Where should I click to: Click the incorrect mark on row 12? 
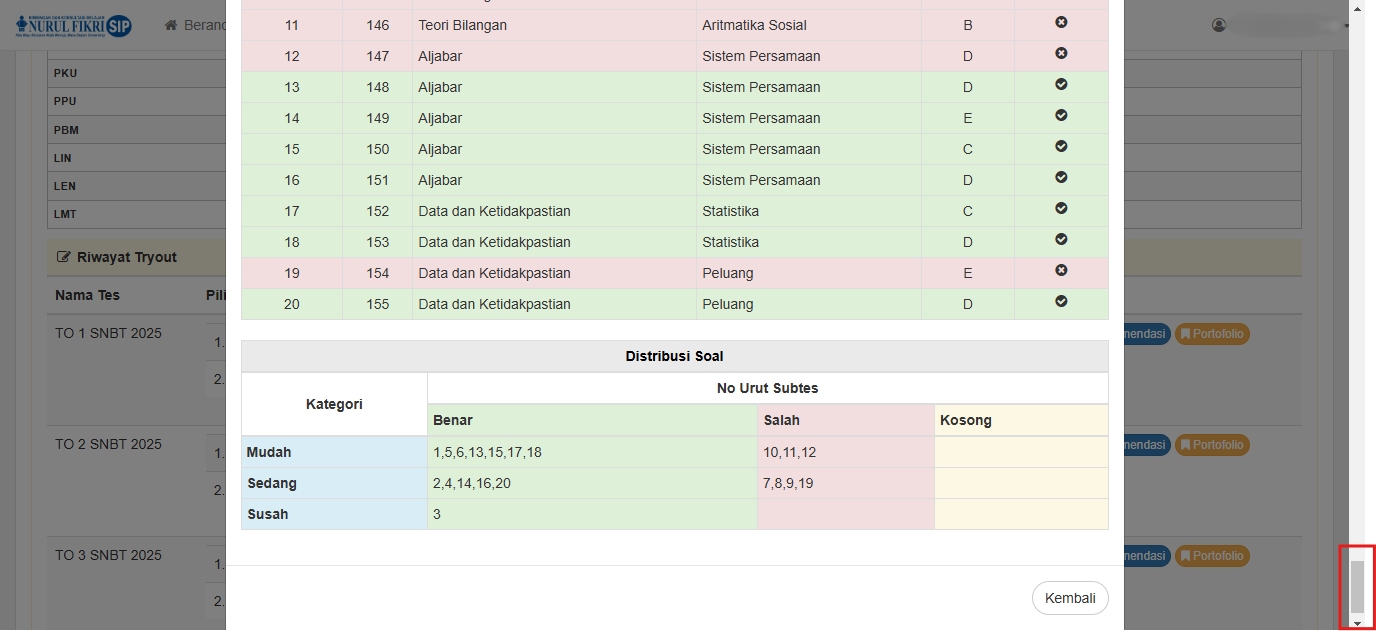(1061, 53)
